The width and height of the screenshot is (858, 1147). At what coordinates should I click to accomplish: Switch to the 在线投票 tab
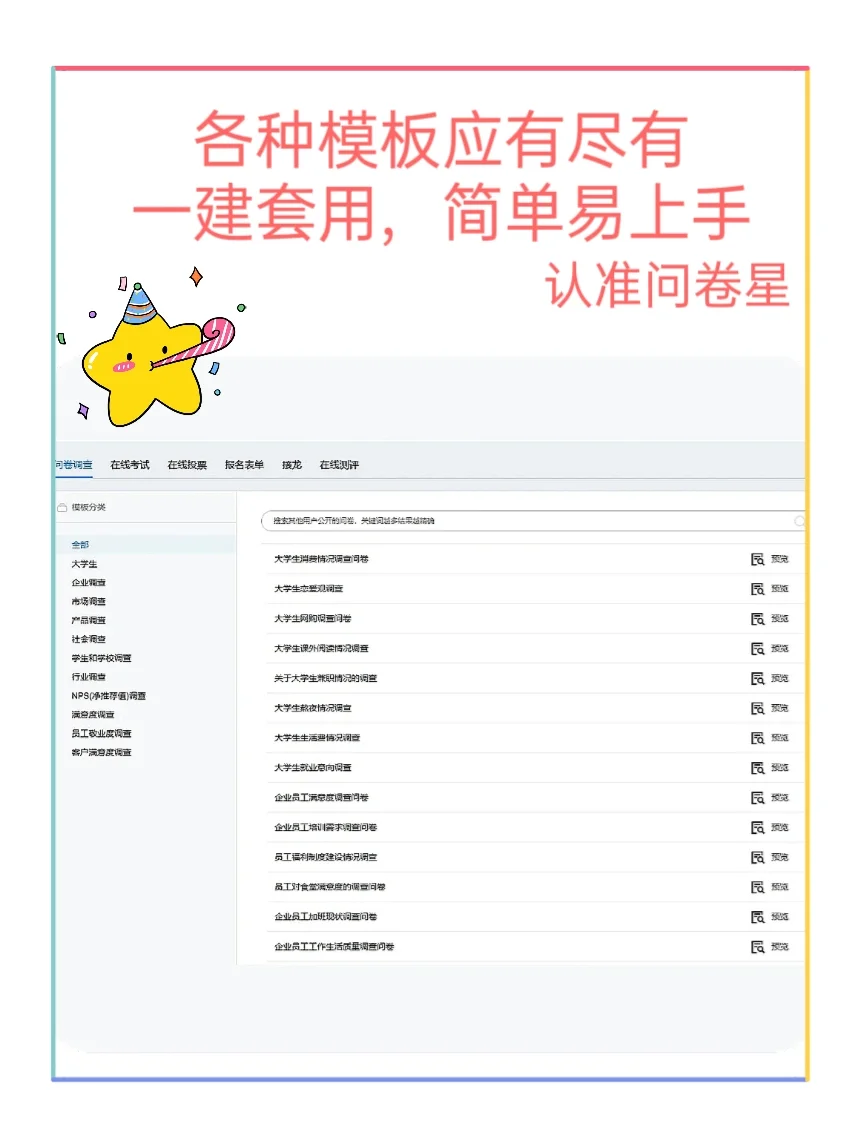click(185, 464)
